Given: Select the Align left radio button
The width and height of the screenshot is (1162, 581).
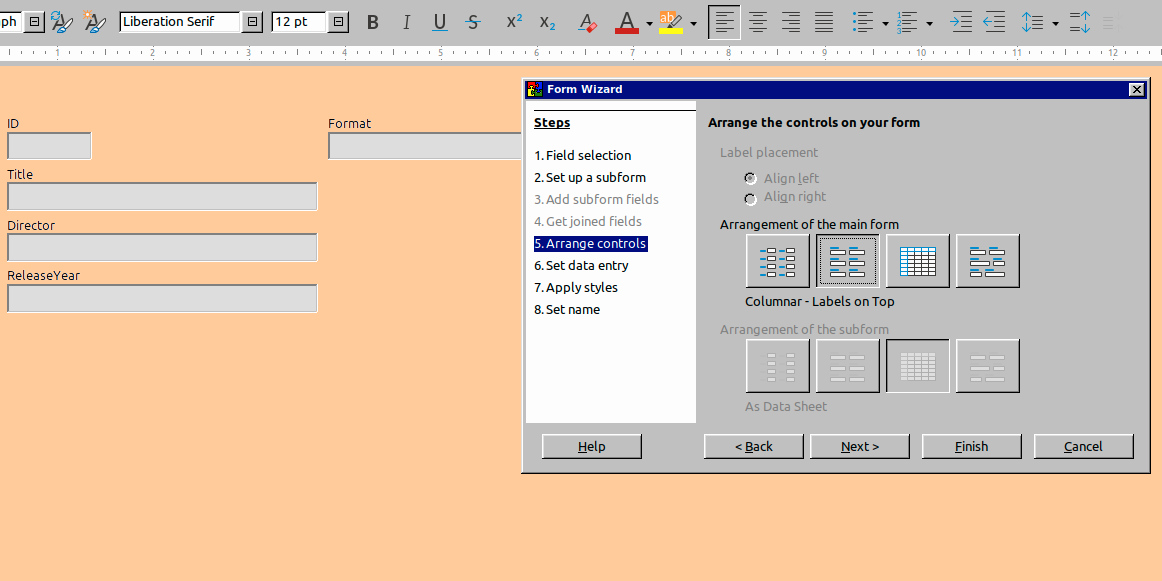Looking at the screenshot, I should [x=750, y=178].
